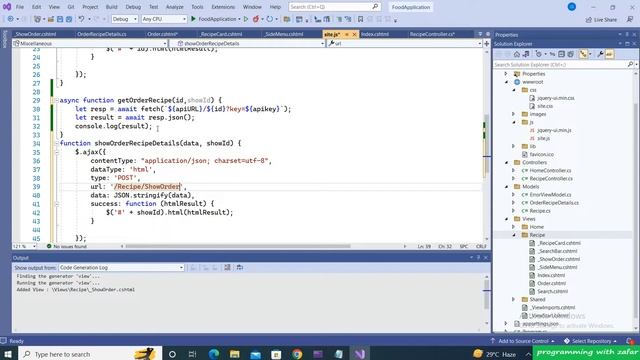This screenshot has height=360, width=640.
Task: Toggle pinned state of site.js tab
Action: pos(347,34)
